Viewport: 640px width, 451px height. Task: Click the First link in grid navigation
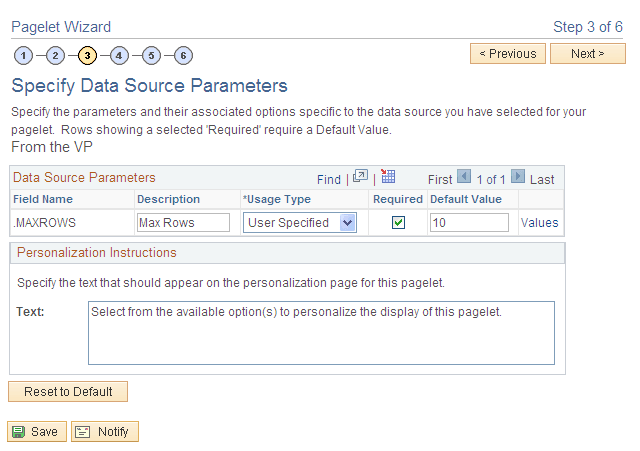point(440,180)
